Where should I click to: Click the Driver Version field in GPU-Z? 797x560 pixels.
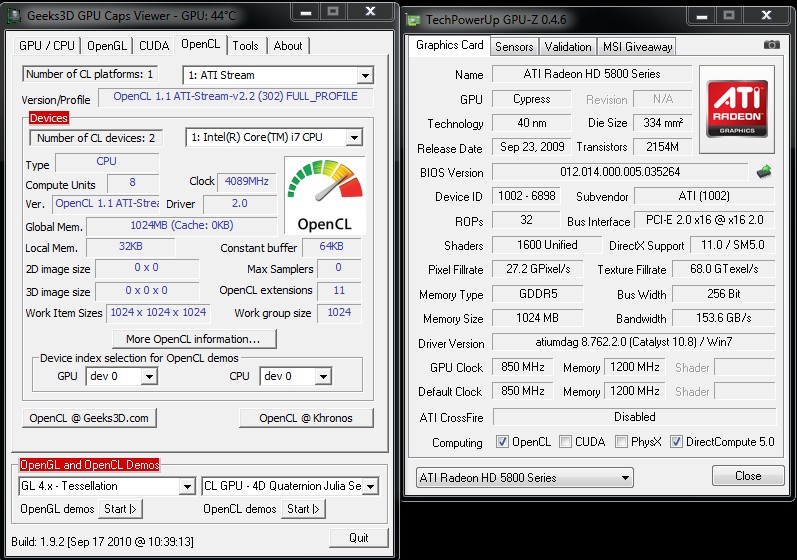tap(633, 341)
